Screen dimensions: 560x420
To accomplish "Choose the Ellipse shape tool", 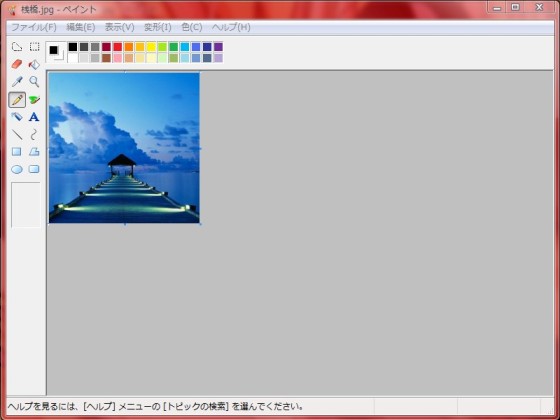I will [x=17, y=169].
